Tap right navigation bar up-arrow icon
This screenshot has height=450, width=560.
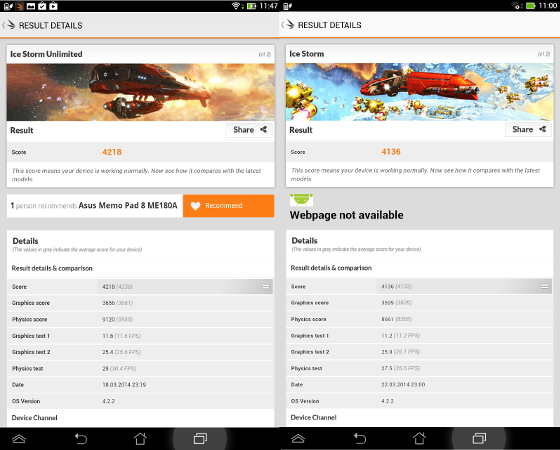(x=298, y=438)
